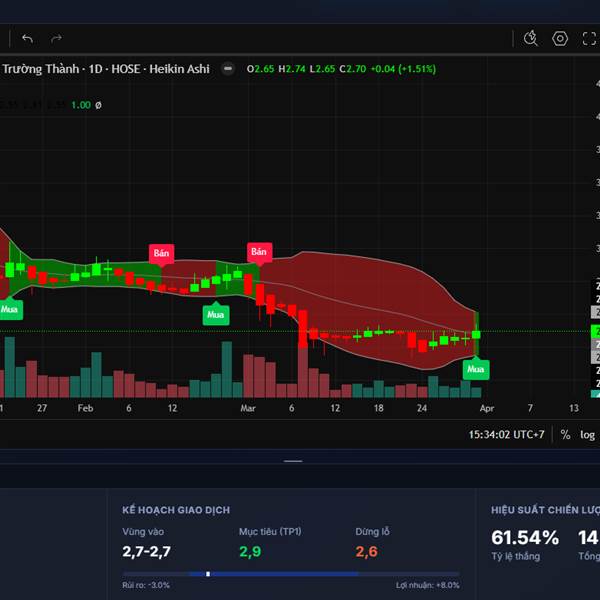Open the quick search lightning icon
Image resolution: width=600 pixels, height=600 pixels.
pyautogui.click(x=531, y=38)
